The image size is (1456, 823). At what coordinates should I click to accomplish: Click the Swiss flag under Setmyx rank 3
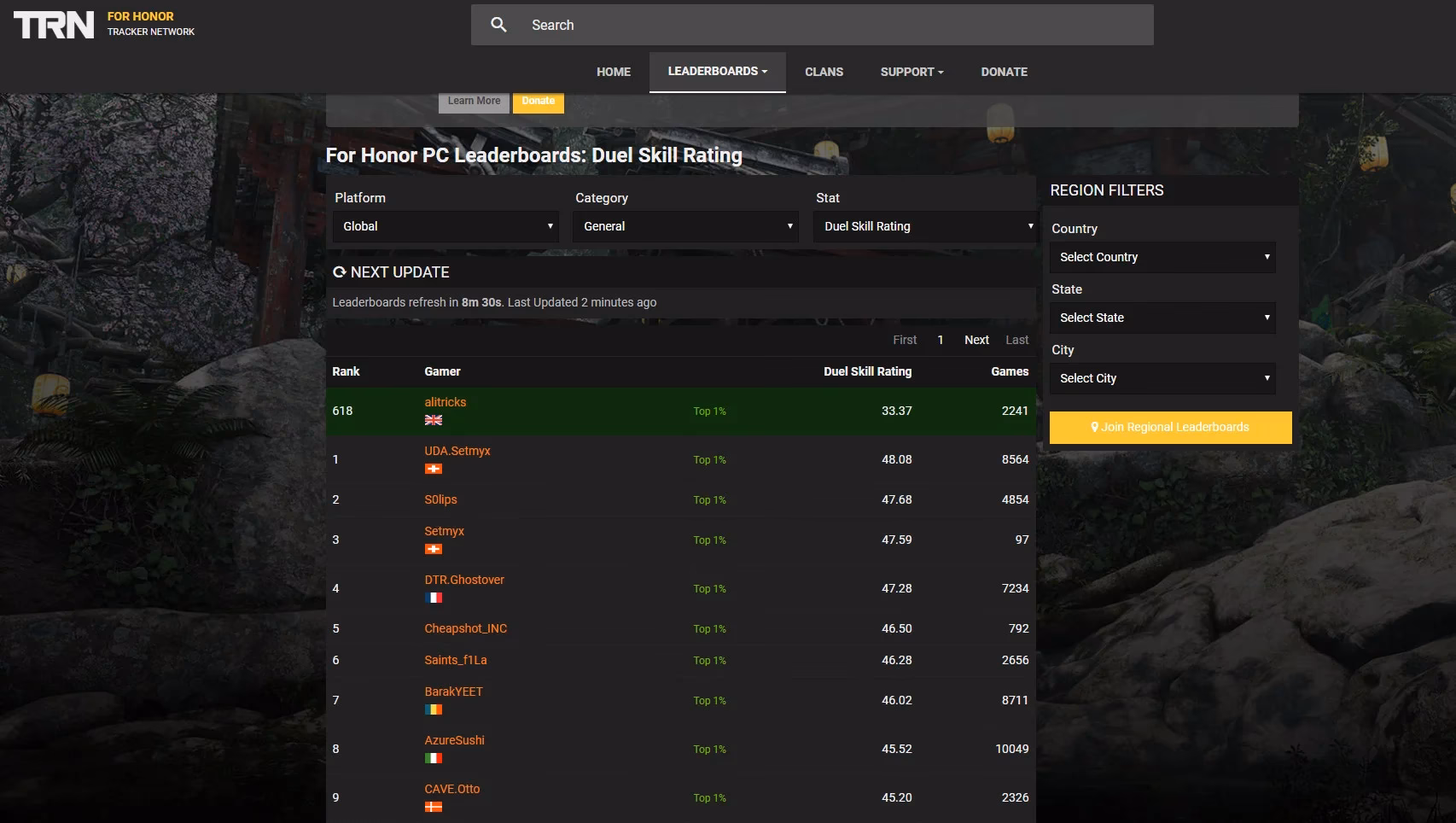tap(434, 548)
